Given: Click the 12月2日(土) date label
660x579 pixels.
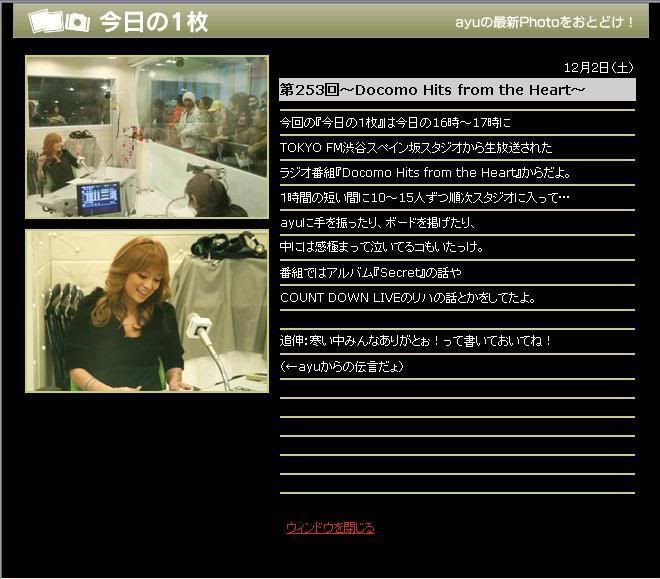Looking at the screenshot, I should click(x=598, y=68).
